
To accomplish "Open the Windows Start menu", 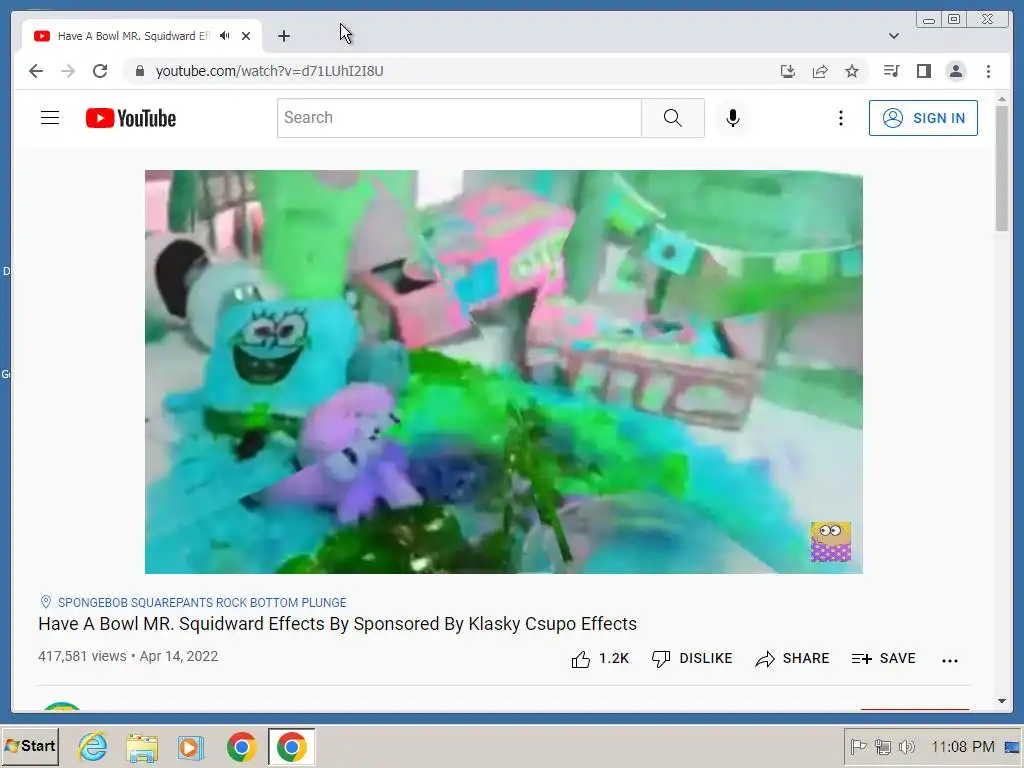I will pos(30,746).
